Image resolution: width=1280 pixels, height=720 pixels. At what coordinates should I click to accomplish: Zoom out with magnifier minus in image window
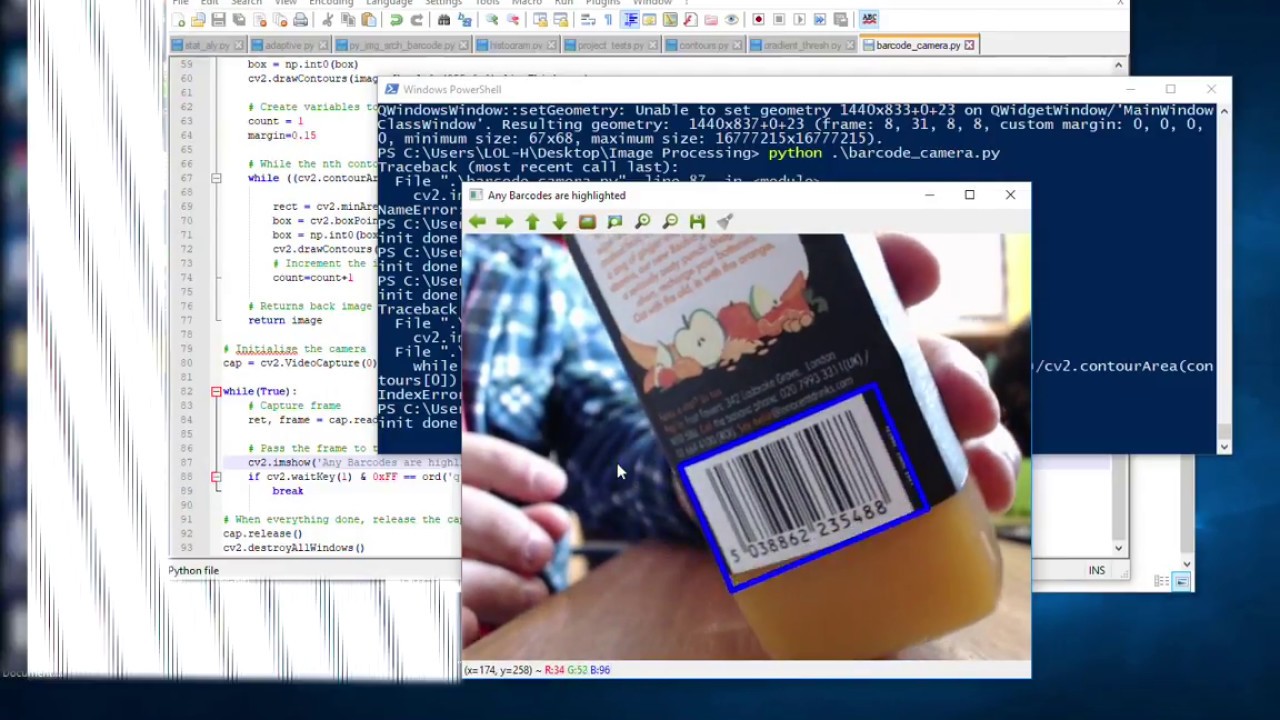[670, 221]
